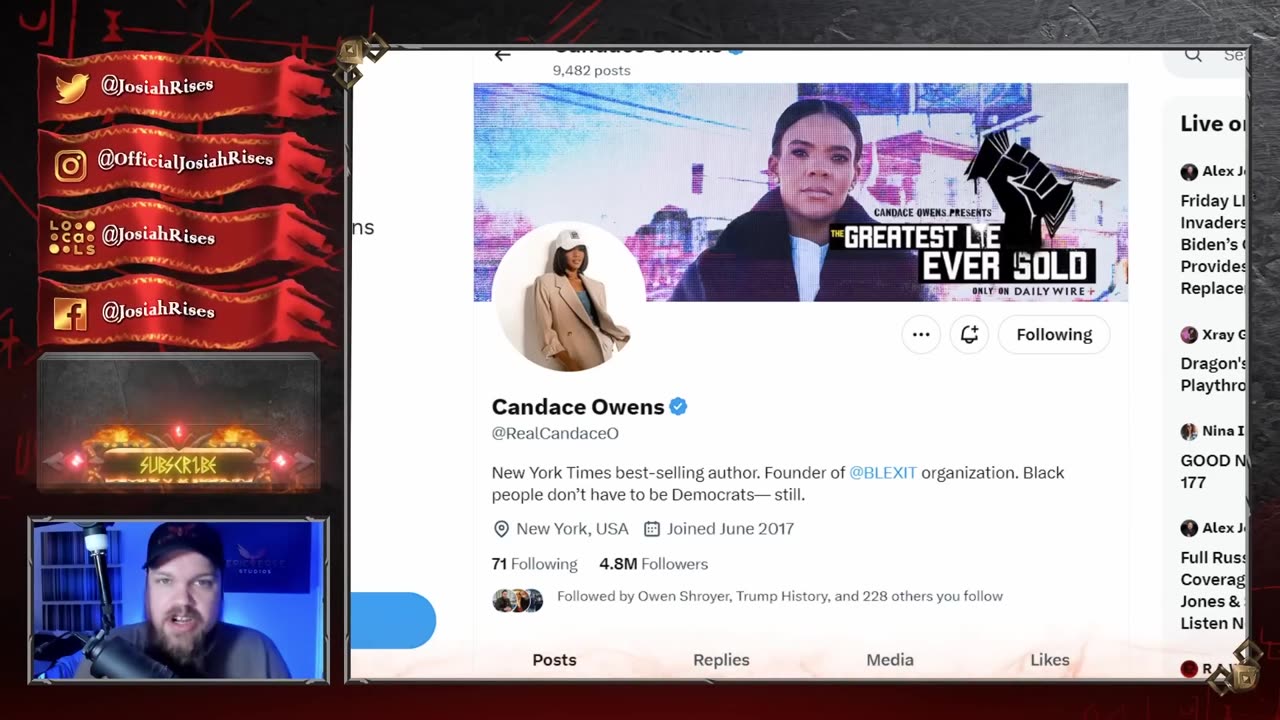Click the Facebook icon on the @JosiahRises banner

[x=70, y=314]
